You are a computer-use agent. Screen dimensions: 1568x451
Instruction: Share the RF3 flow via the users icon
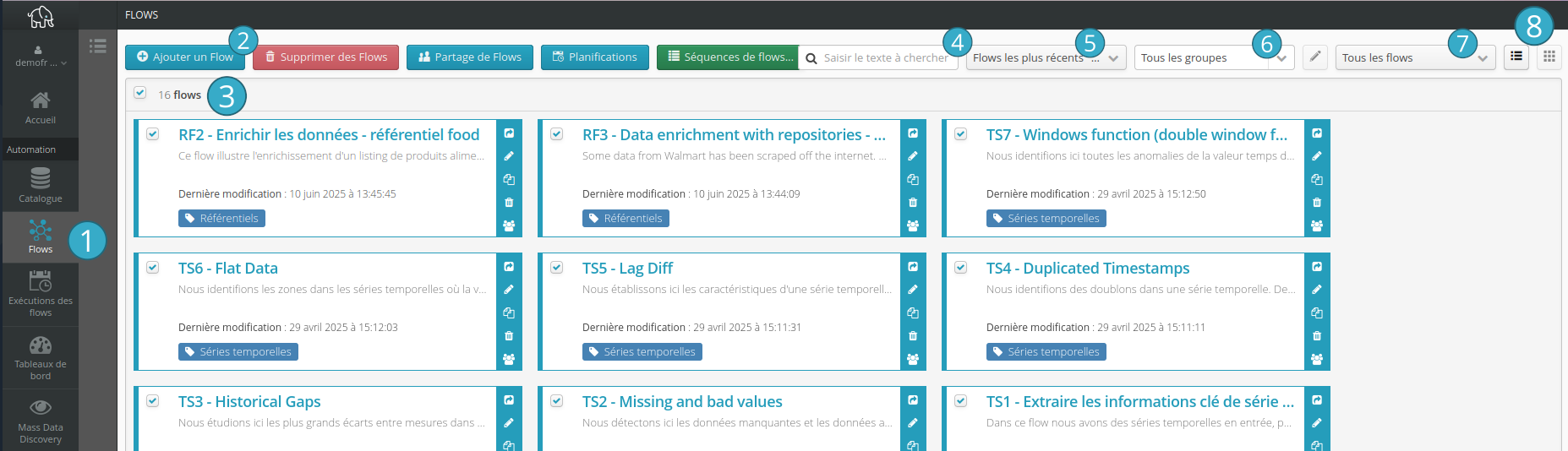[x=913, y=225]
